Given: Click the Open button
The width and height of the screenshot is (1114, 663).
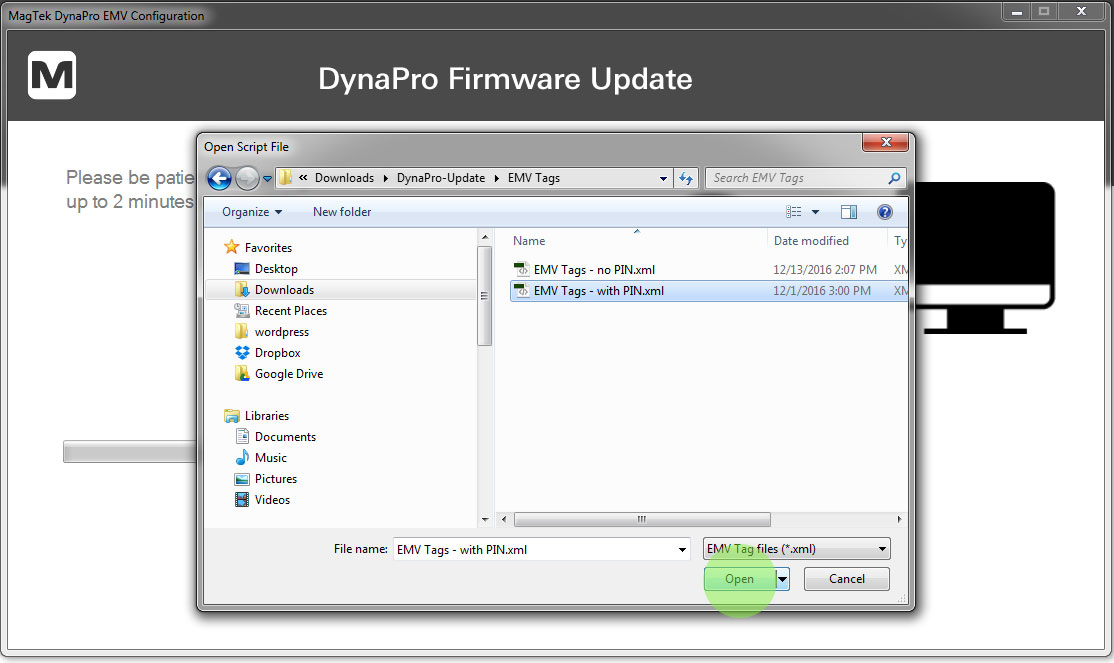Looking at the screenshot, I should click(x=739, y=579).
